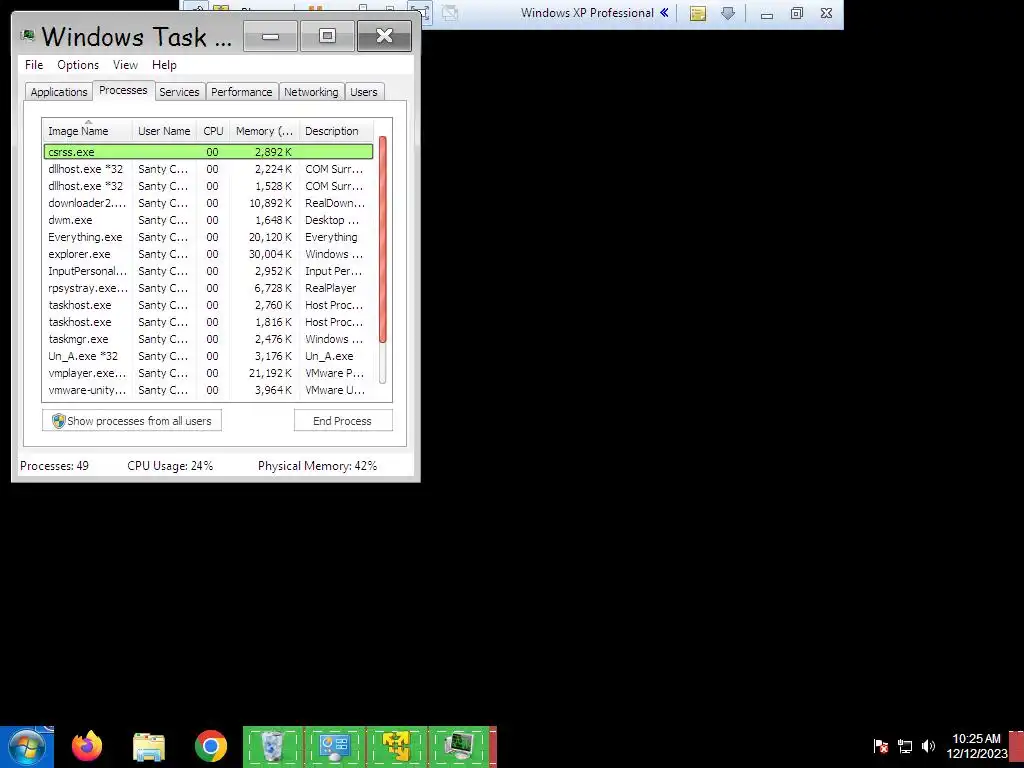Select the dllhost.exe row using 2,224 K
Image resolution: width=1024 pixels, height=768 pixels.
(208, 168)
